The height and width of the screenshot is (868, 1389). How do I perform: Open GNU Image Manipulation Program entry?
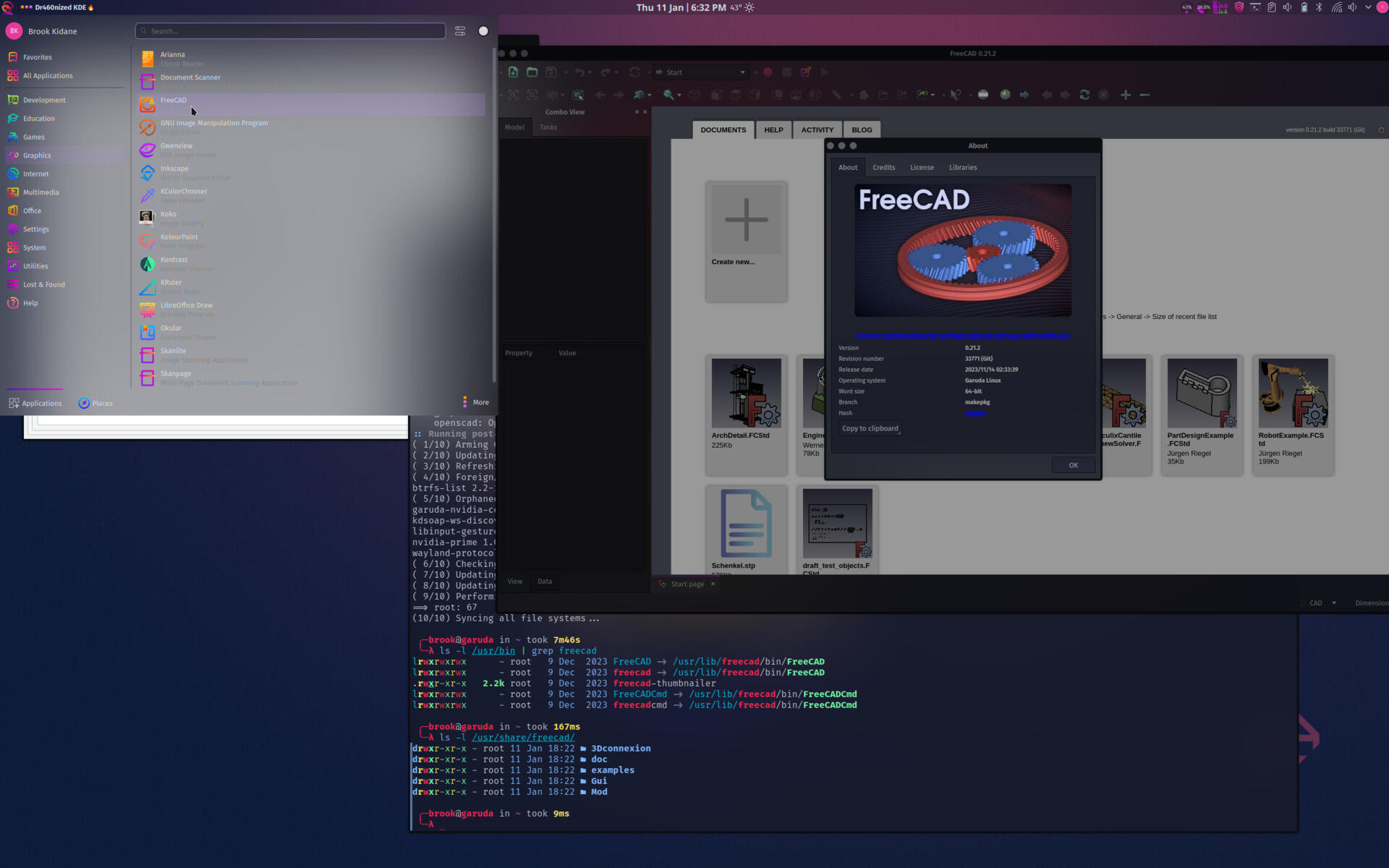311,127
